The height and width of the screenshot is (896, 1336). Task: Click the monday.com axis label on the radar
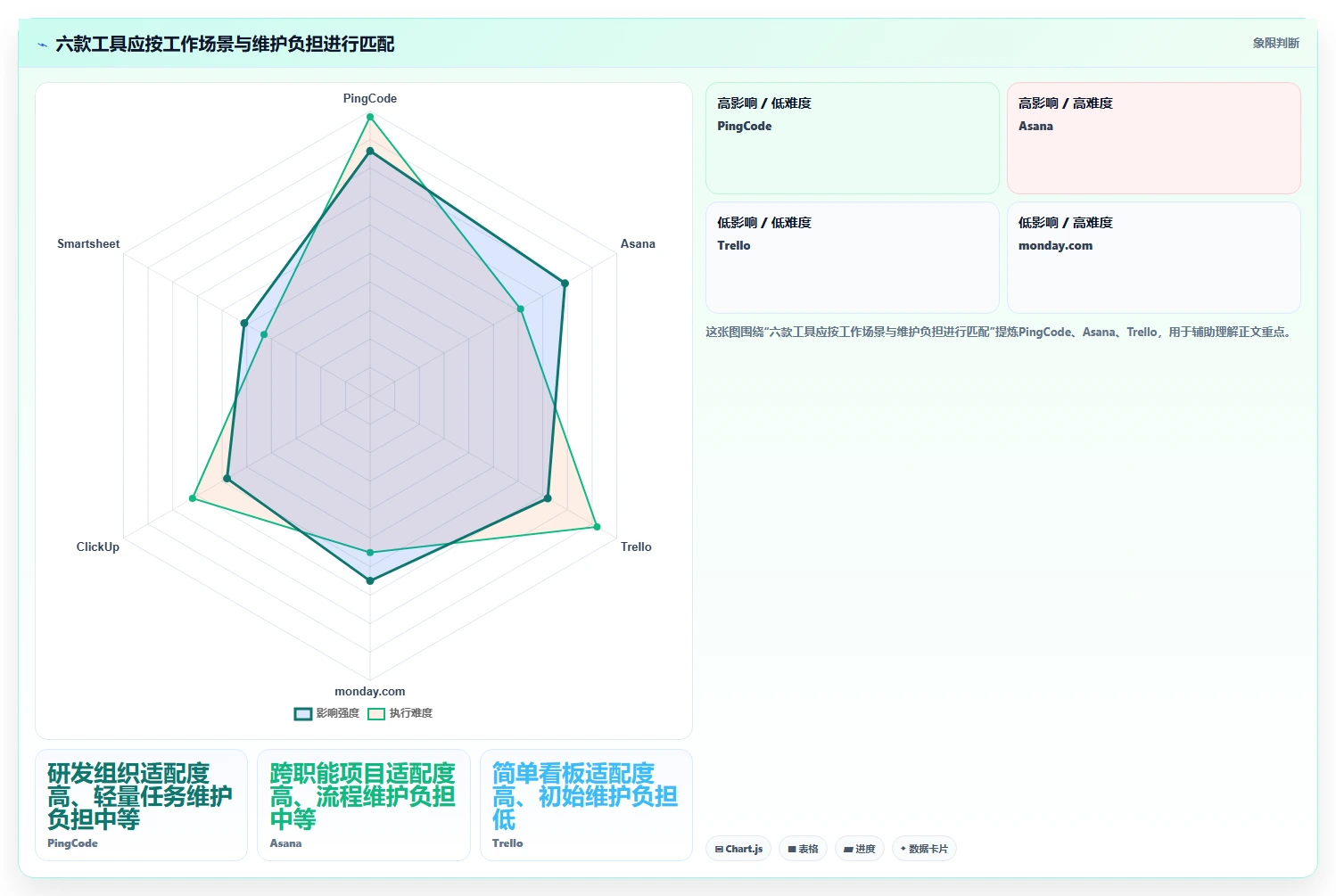[370, 692]
